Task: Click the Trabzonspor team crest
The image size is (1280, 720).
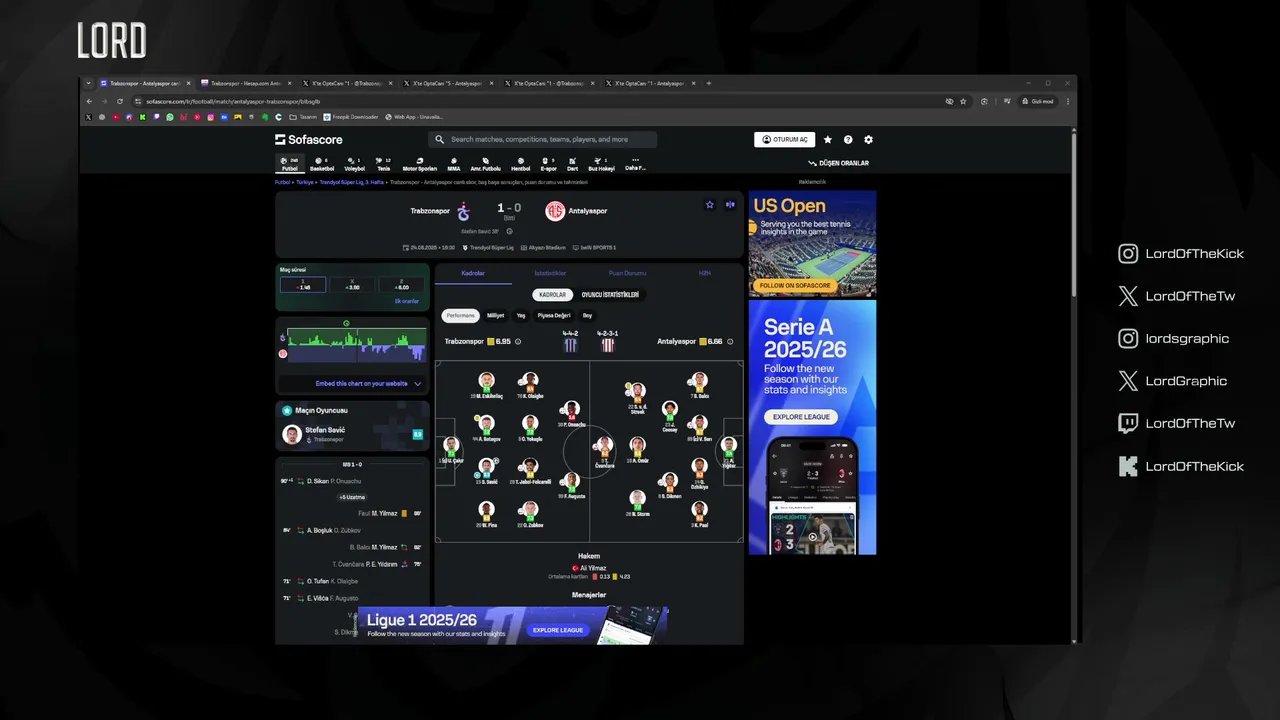Action: [463, 211]
